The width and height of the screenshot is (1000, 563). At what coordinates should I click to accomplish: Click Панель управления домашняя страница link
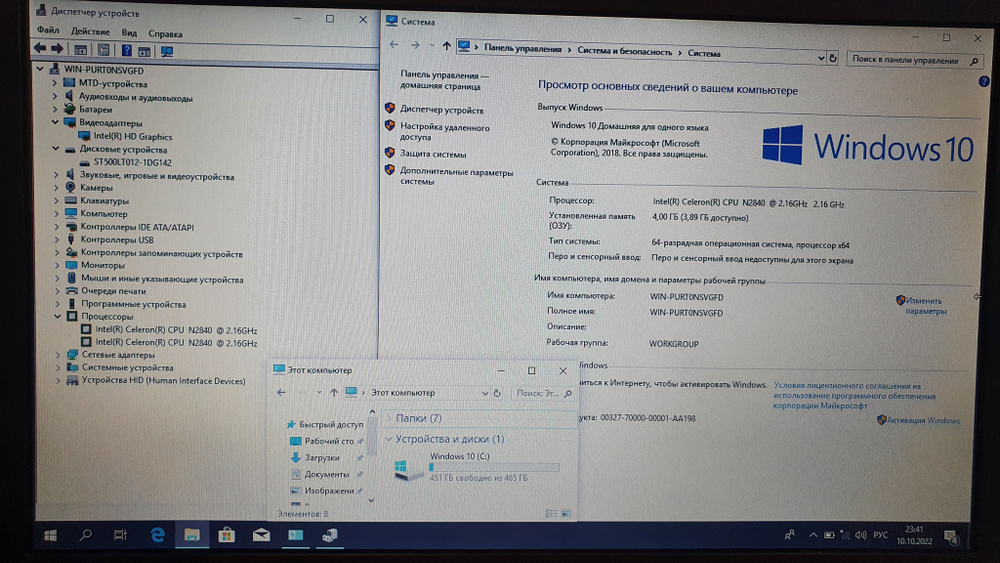click(444, 80)
